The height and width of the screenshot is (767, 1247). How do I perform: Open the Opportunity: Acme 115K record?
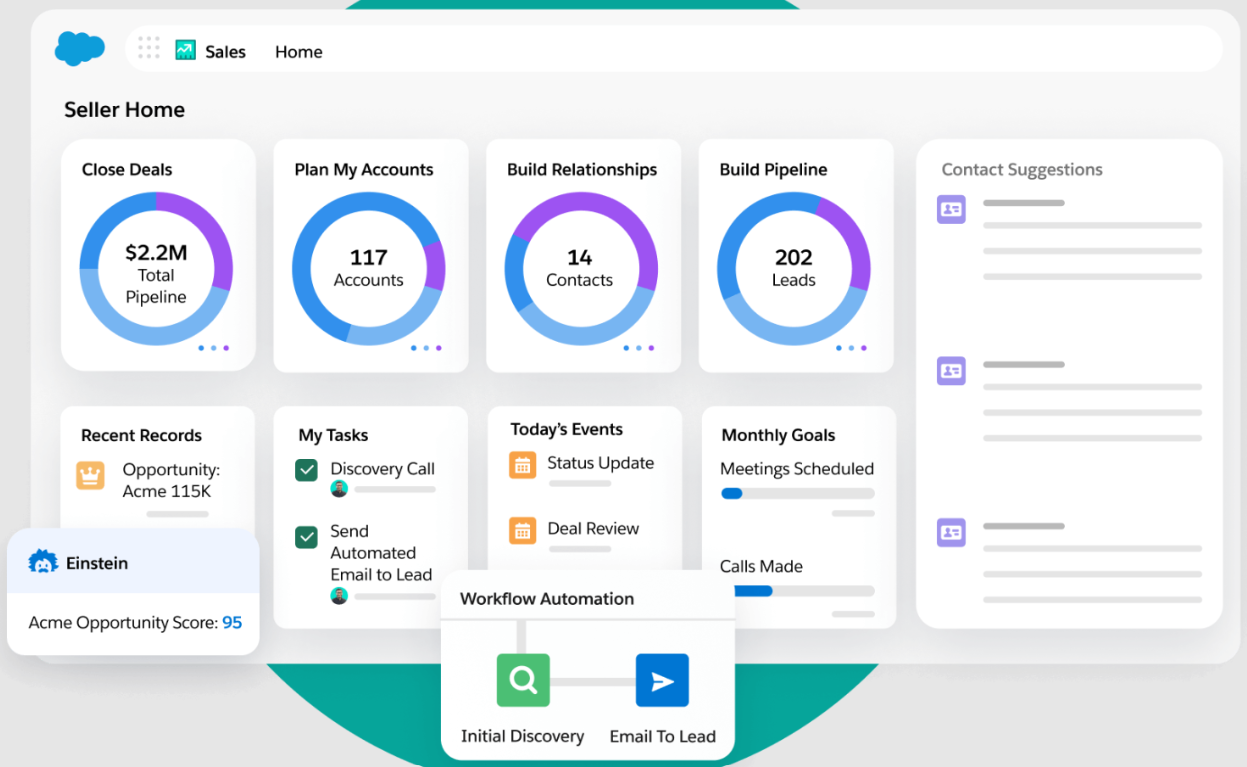[x=171, y=480]
